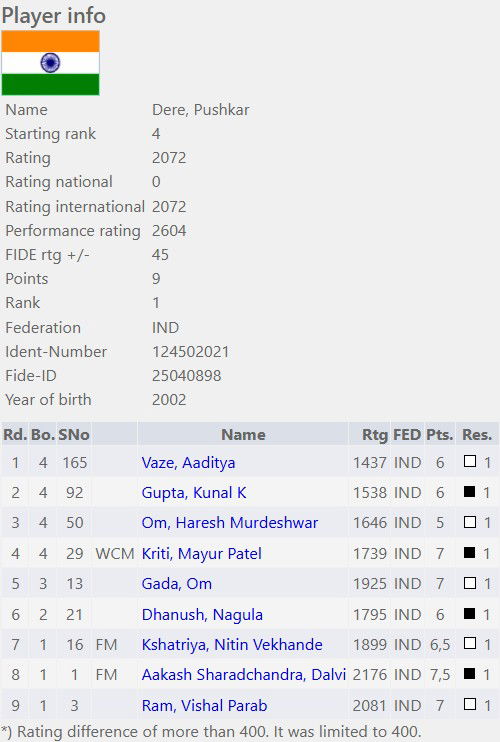Click black piece icon in round 8
500x742 pixels.
click(470, 673)
